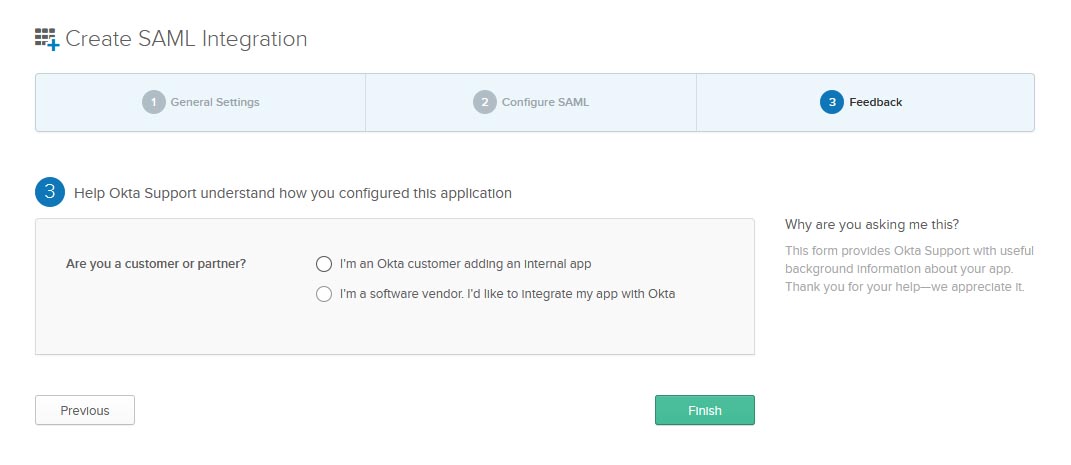The image size is (1071, 465).
Task: Click the large blue 3 badge beside heading
Action: (x=50, y=193)
